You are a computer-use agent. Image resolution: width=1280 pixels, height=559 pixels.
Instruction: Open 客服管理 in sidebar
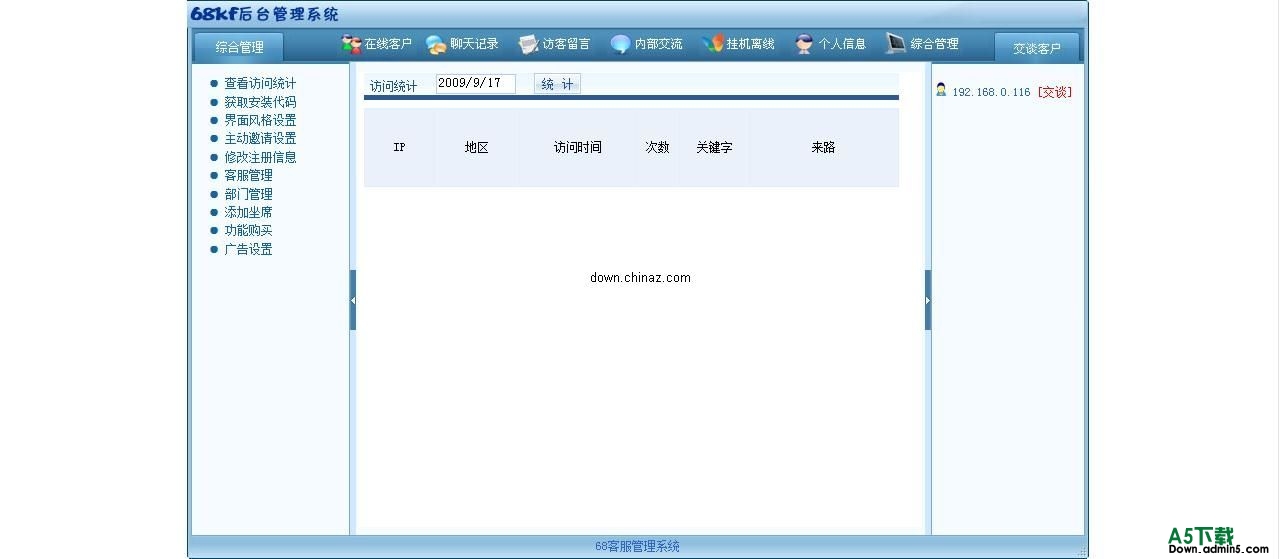248,175
